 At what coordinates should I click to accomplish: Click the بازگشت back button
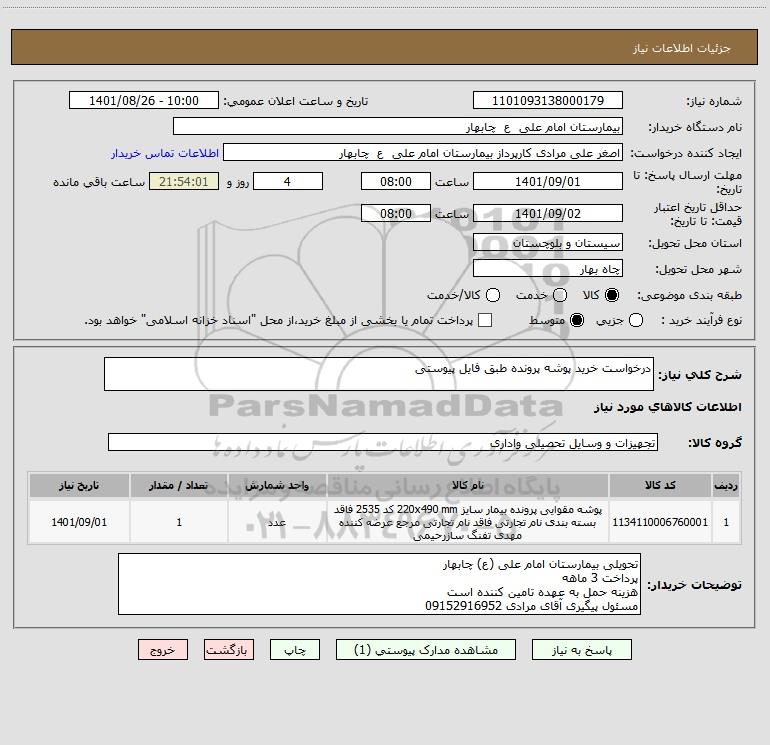tap(229, 650)
